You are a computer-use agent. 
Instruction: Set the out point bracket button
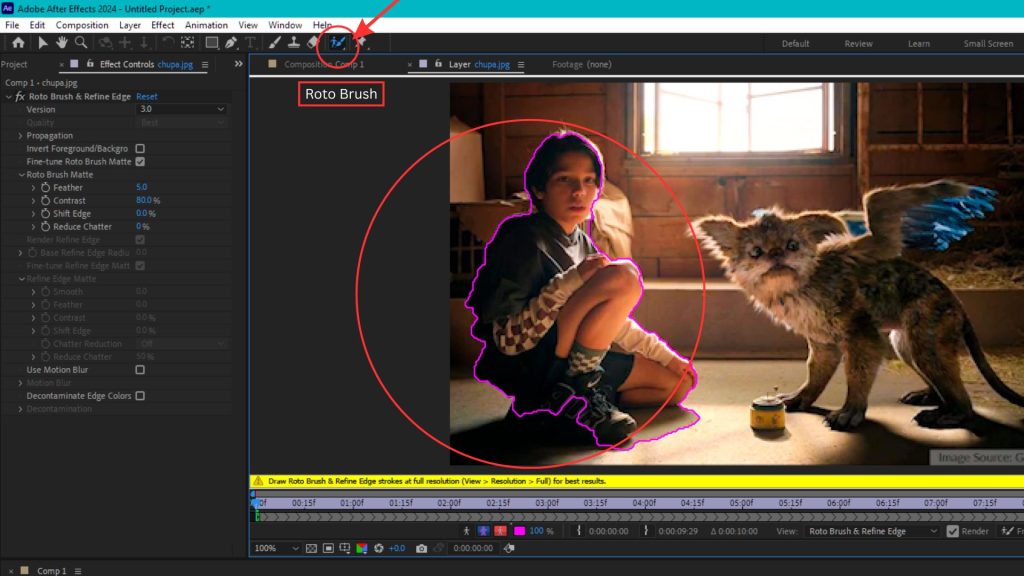[646, 532]
